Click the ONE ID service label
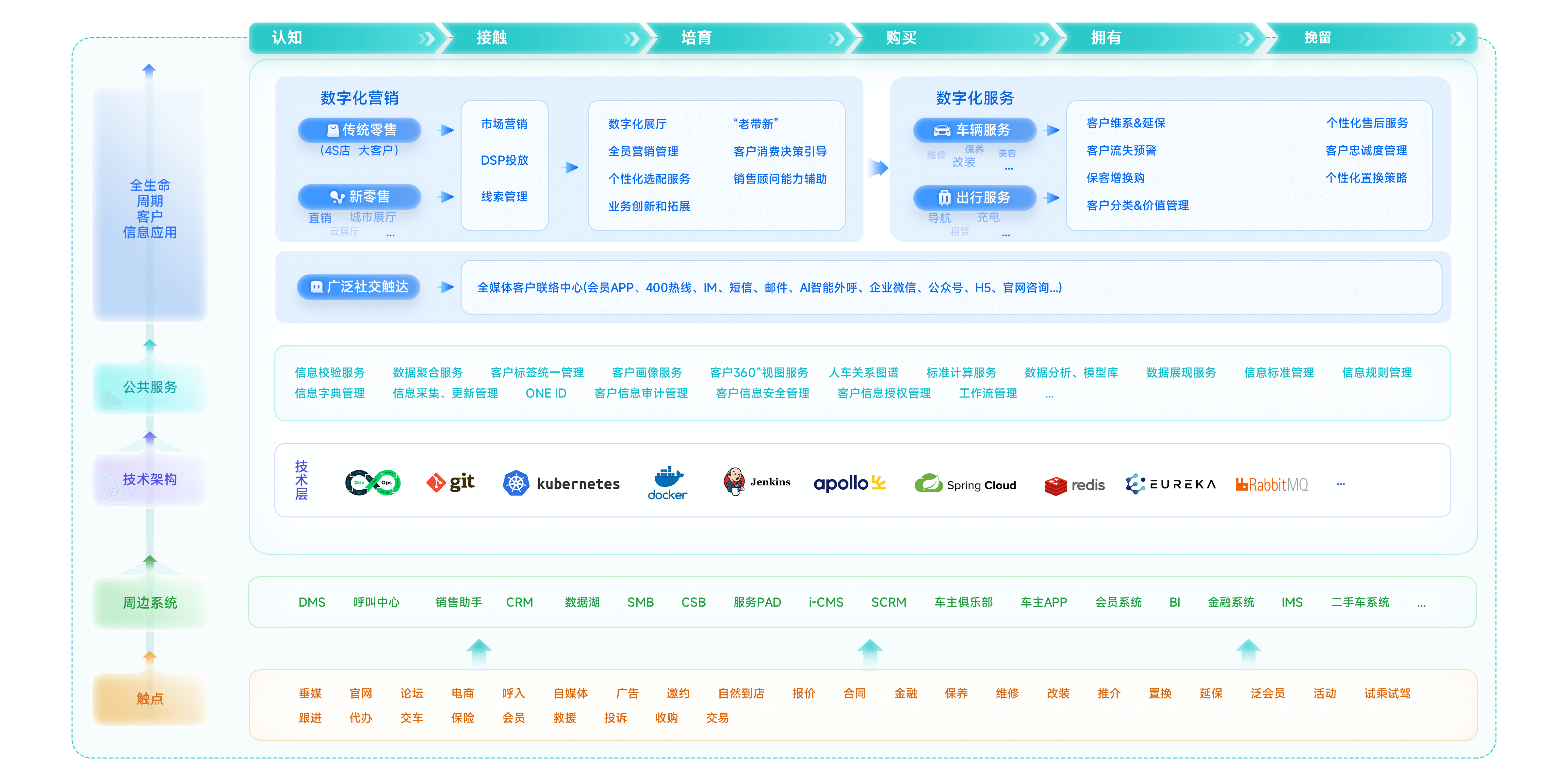This screenshot has width=1568, height=784. click(x=546, y=393)
